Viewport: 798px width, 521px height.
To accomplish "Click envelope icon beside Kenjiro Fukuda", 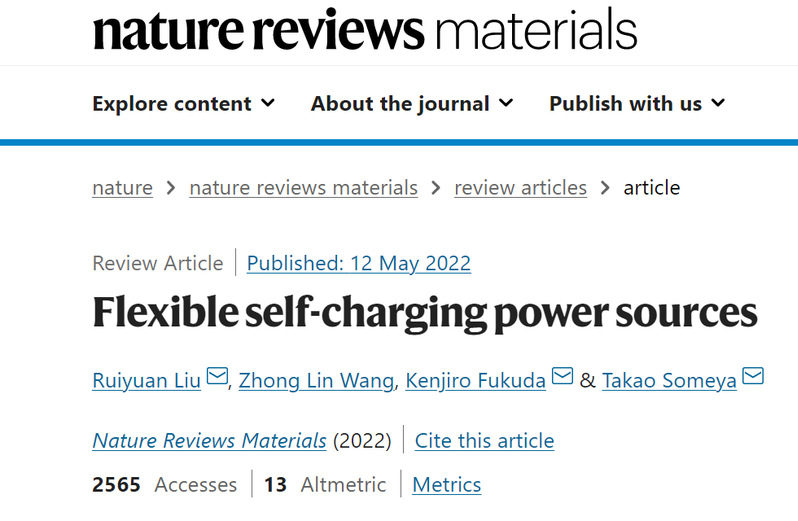I will pyautogui.click(x=562, y=378).
